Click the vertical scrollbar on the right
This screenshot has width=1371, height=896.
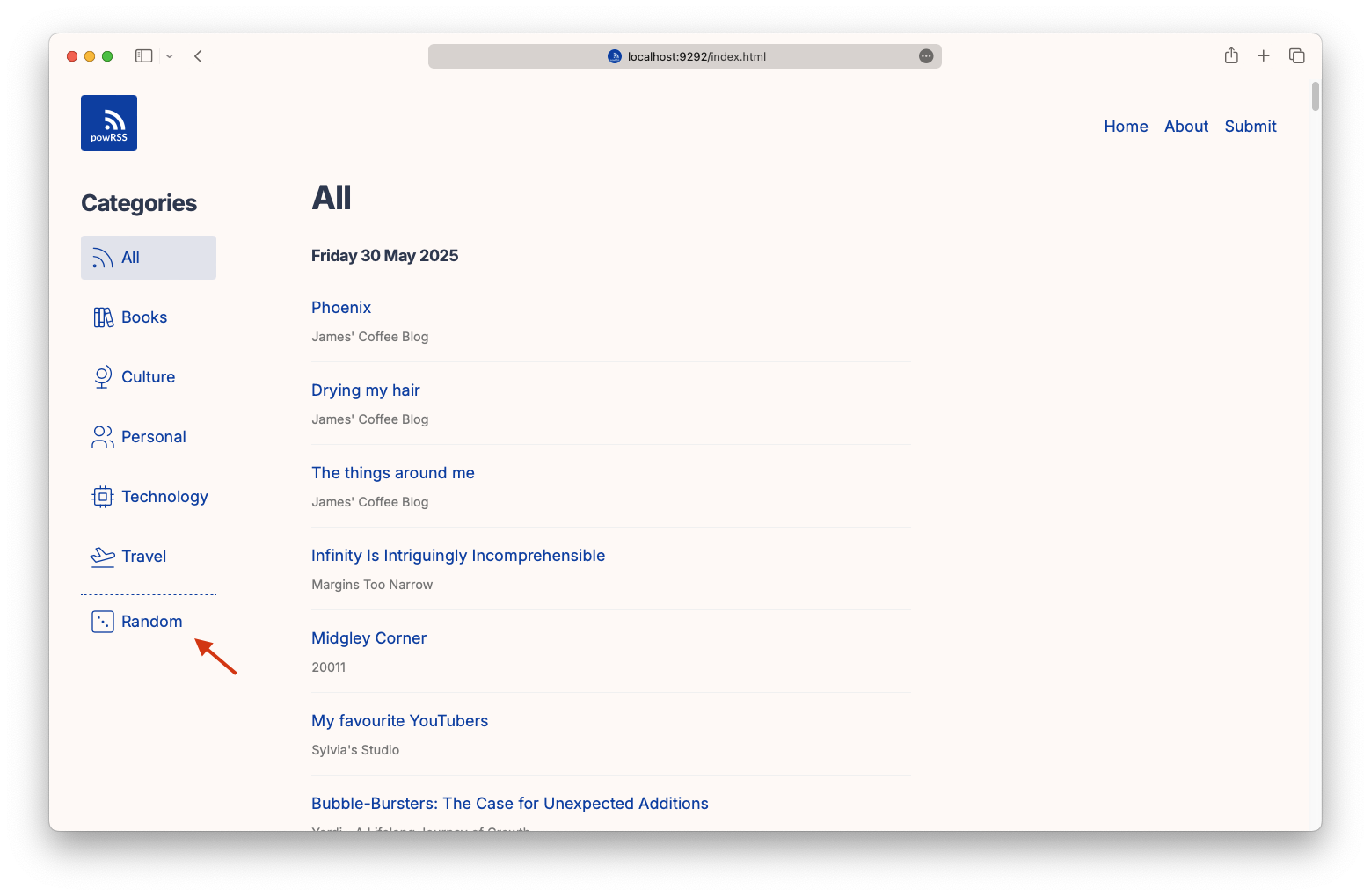point(1314,97)
